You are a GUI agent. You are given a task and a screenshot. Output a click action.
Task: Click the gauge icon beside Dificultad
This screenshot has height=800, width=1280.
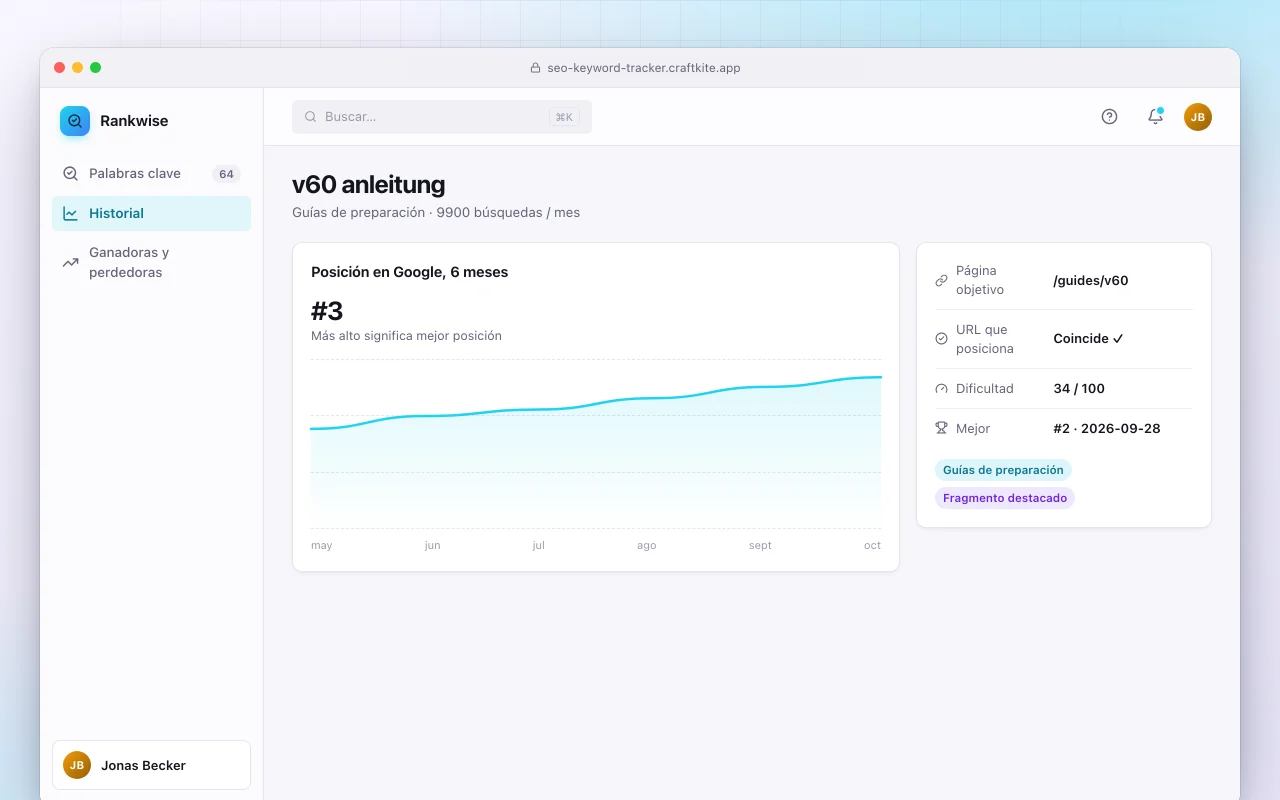[941, 389]
